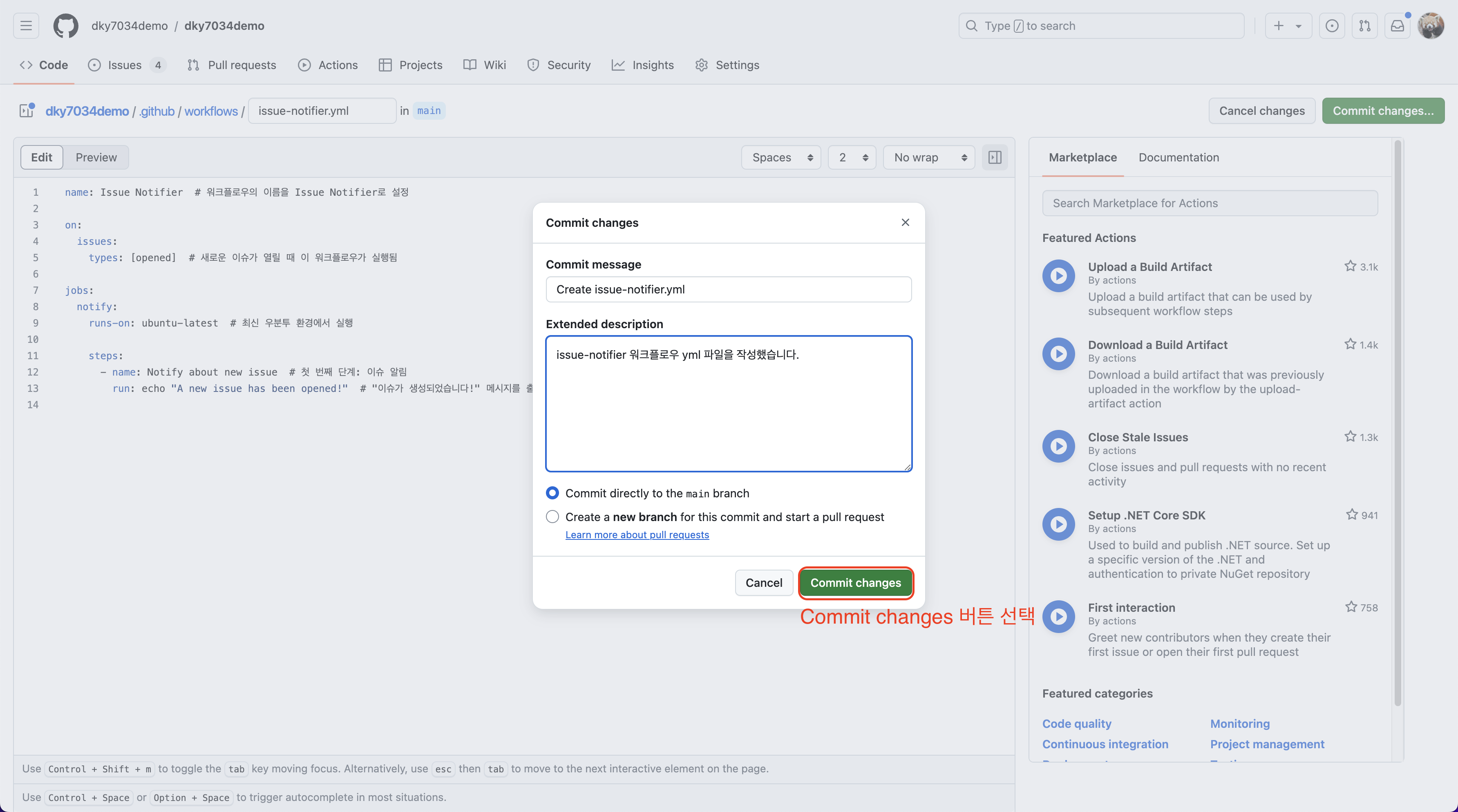
Task: Switch editor to Preview mode
Action: coord(96,157)
